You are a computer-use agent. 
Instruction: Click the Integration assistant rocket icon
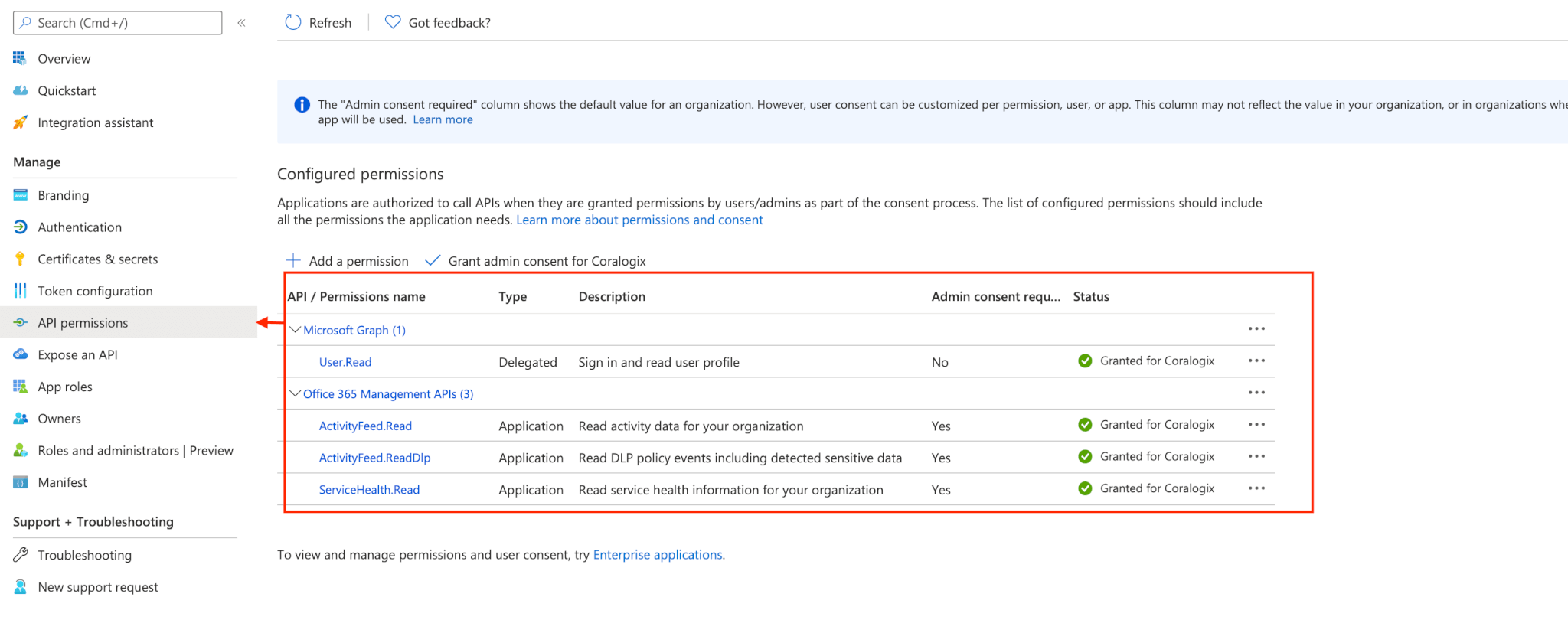coord(20,122)
